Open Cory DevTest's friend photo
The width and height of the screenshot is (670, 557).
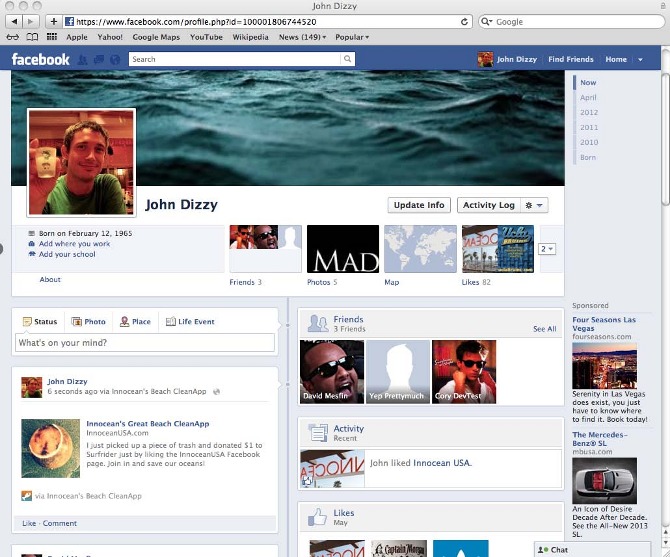464,372
